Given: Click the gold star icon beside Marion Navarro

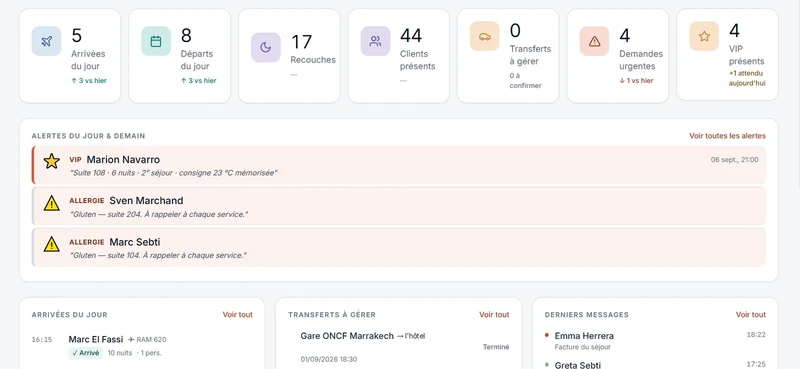Looking at the screenshot, I should coord(52,161).
